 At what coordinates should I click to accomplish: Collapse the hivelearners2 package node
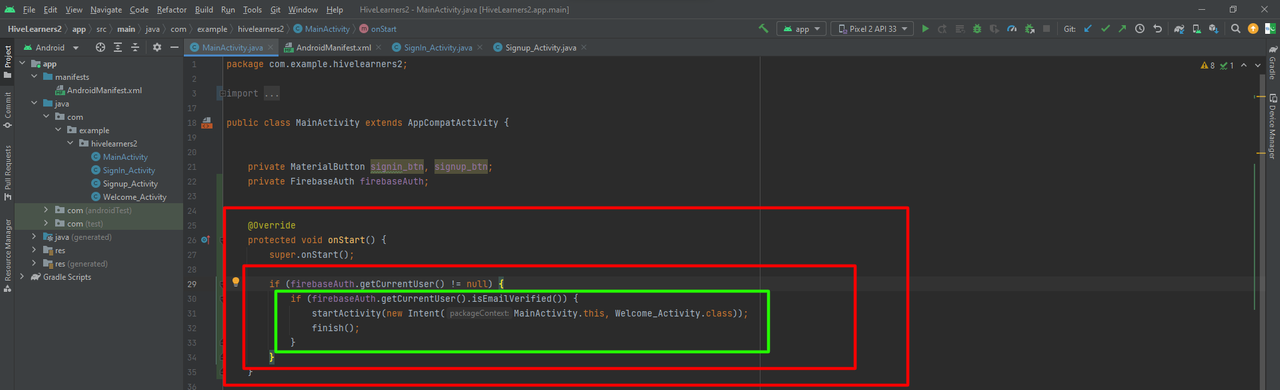(71, 143)
